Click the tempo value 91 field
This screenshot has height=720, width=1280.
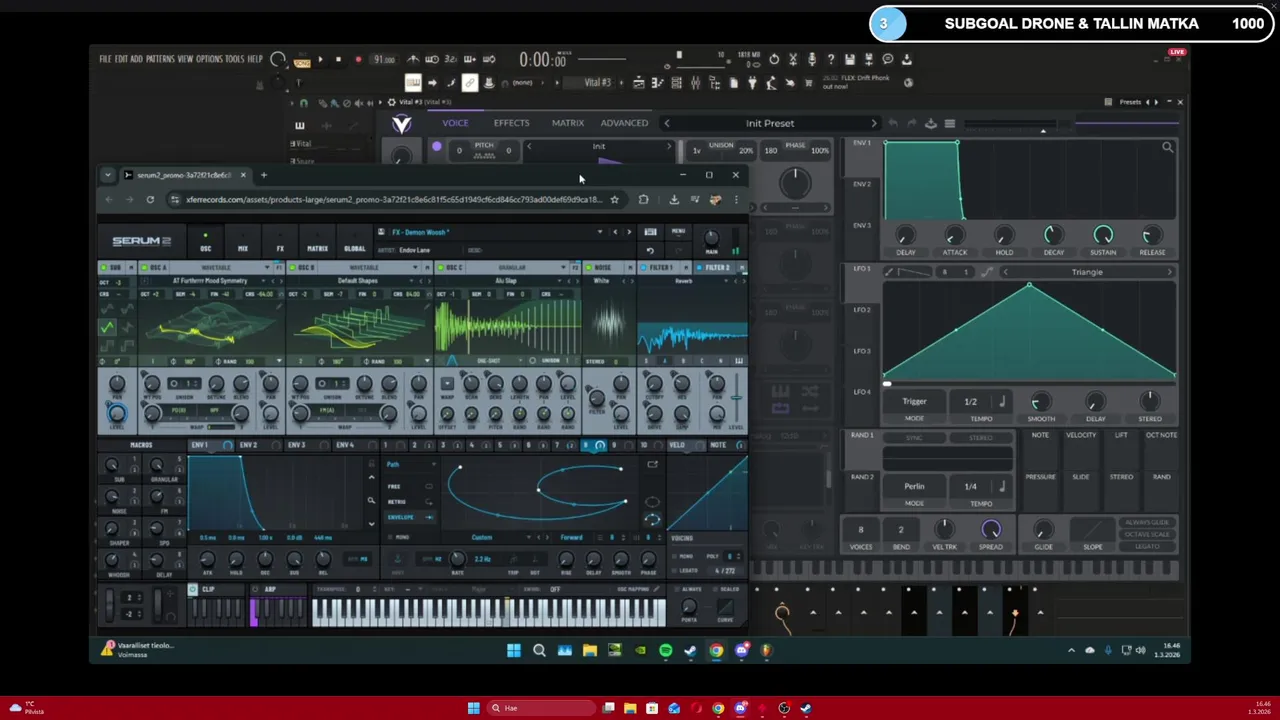click(x=384, y=60)
